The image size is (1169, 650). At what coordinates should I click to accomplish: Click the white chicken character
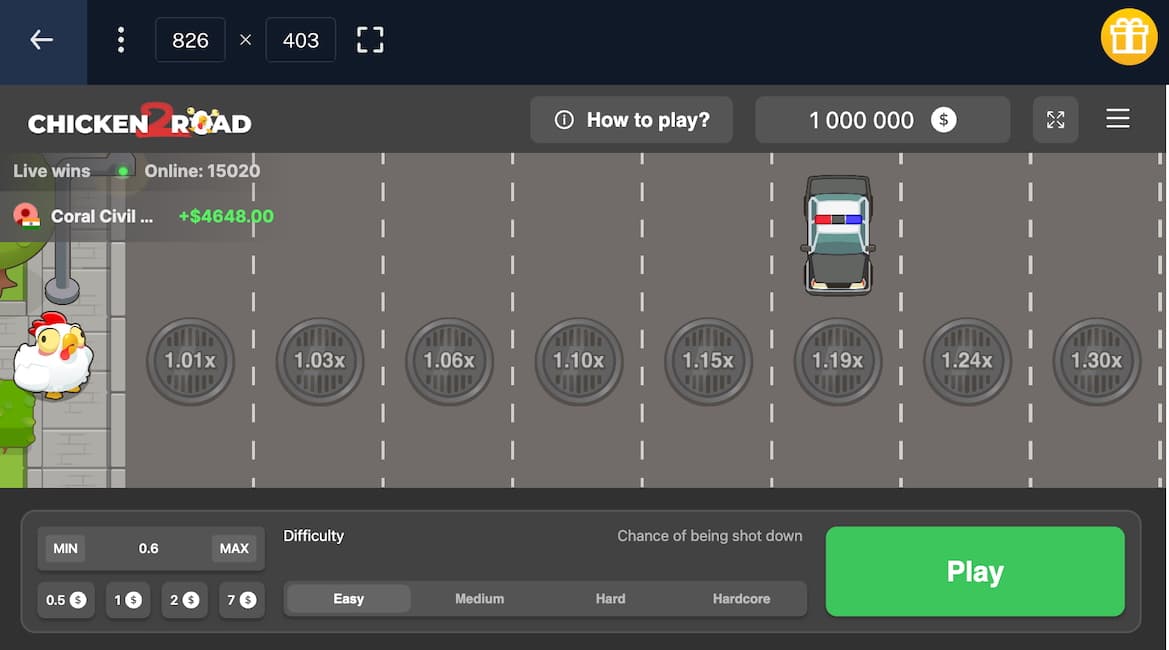[52, 356]
